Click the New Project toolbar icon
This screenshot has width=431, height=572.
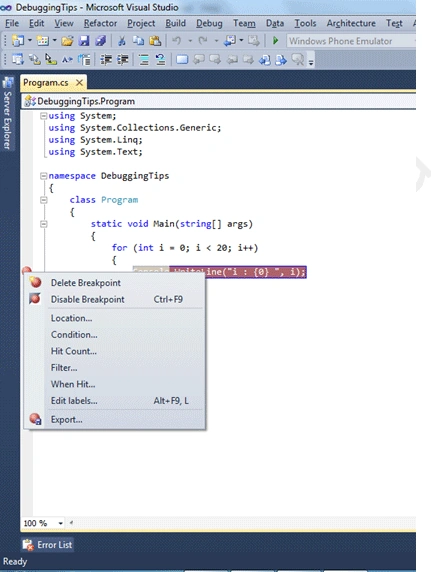(17, 41)
